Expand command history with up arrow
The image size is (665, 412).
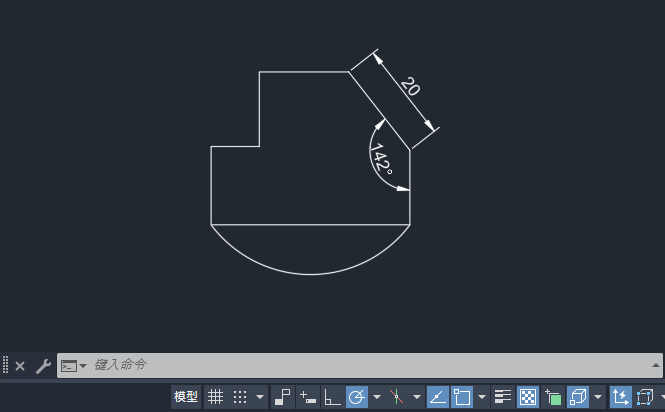pos(656,365)
